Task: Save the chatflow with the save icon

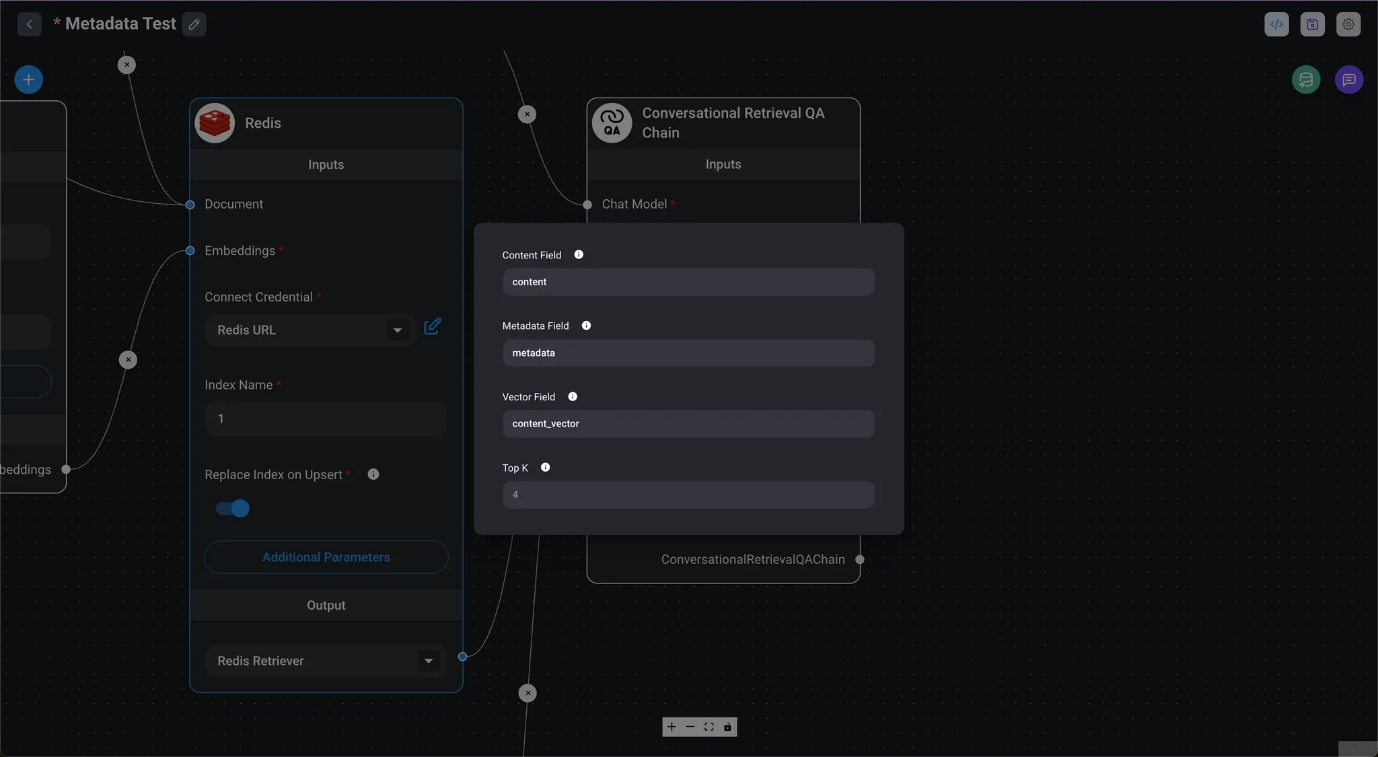Action: 1312,24
